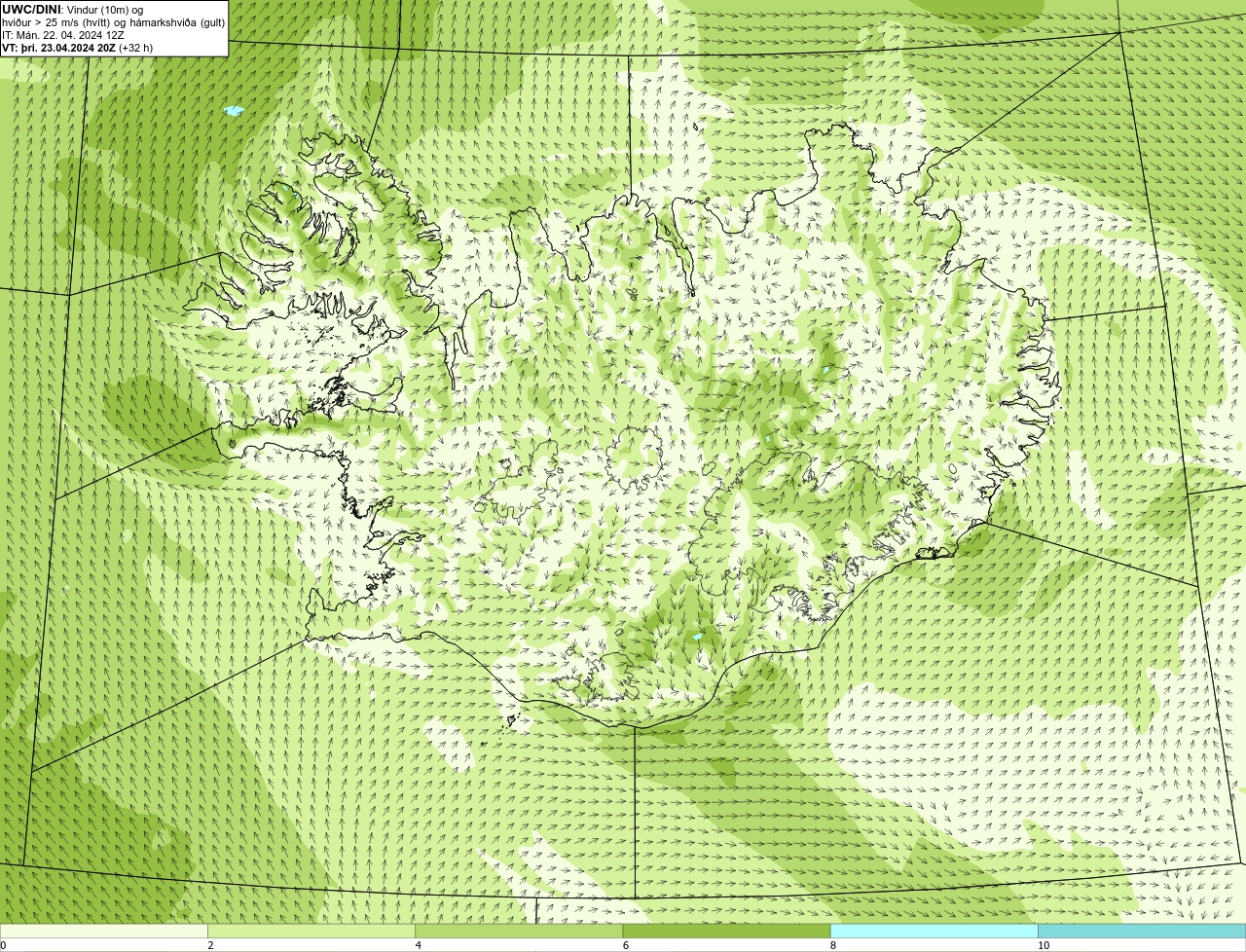Screen dimensions: 1246x952
Task: Click the teal legend segment above 10 m/s
Action: [1142, 932]
